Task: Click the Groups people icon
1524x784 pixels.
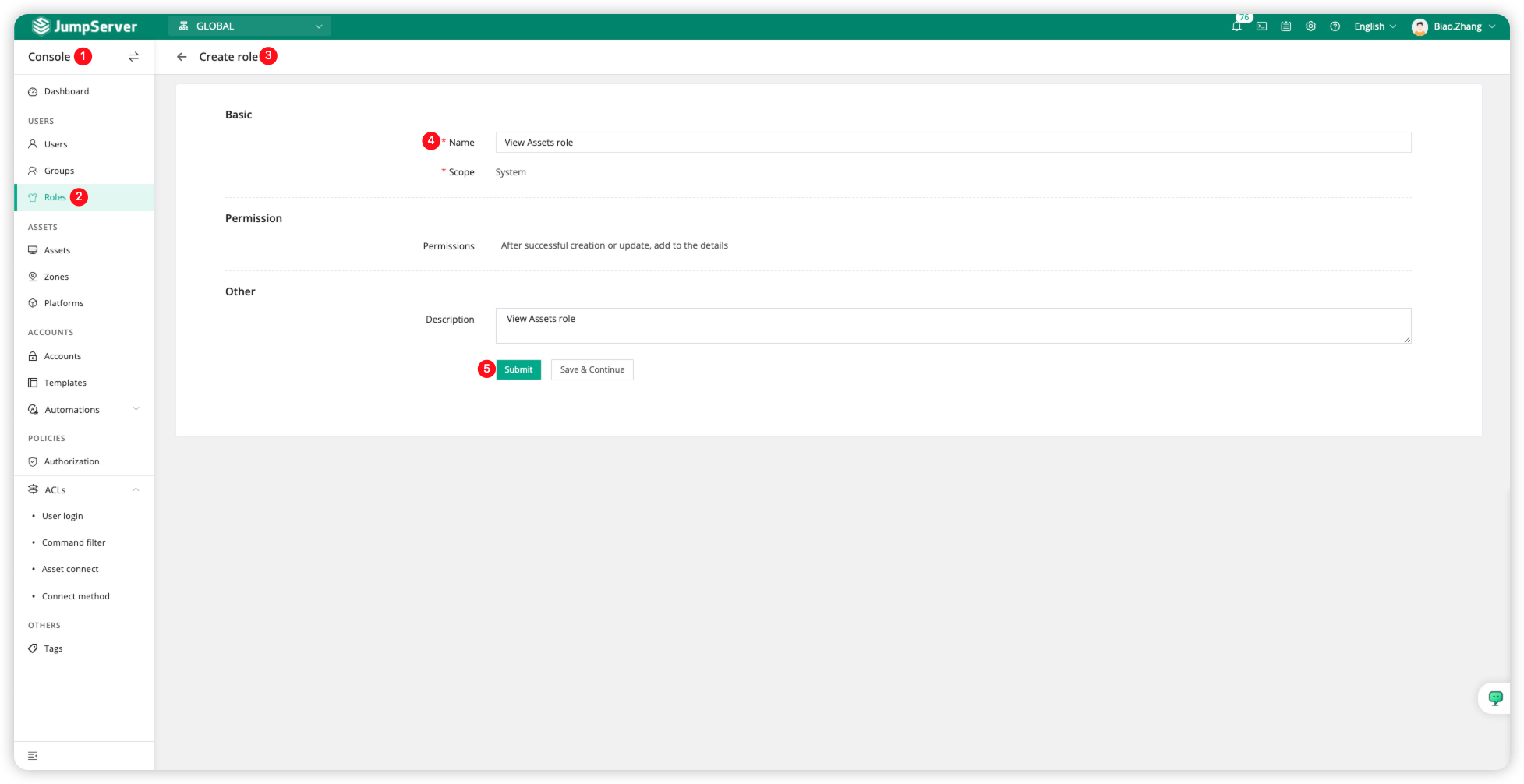Action: [33, 171]
